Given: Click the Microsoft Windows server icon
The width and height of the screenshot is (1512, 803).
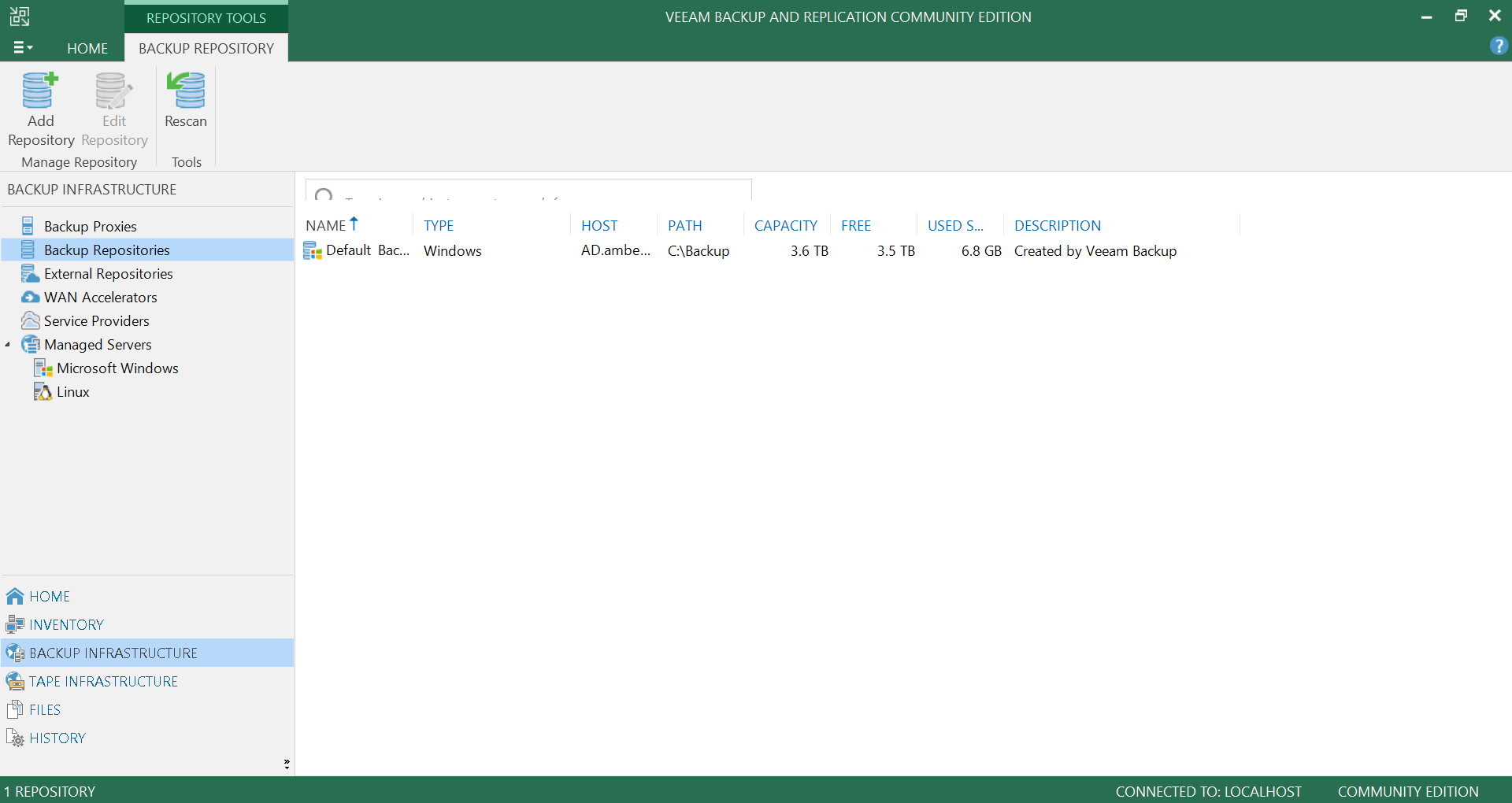Looking at the screenshot, I should pos(43,368).
